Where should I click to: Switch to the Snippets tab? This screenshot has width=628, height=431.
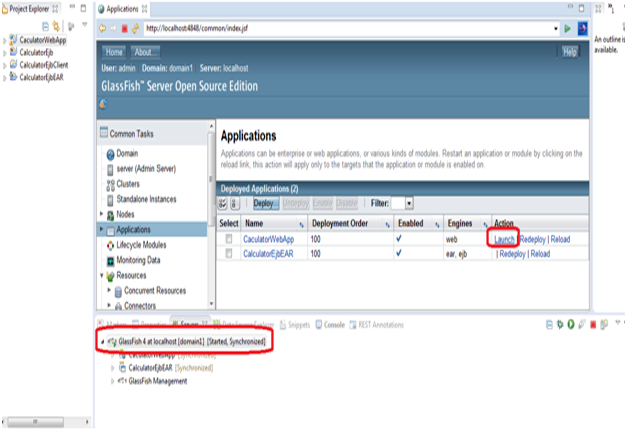click(x=295, y=324)
